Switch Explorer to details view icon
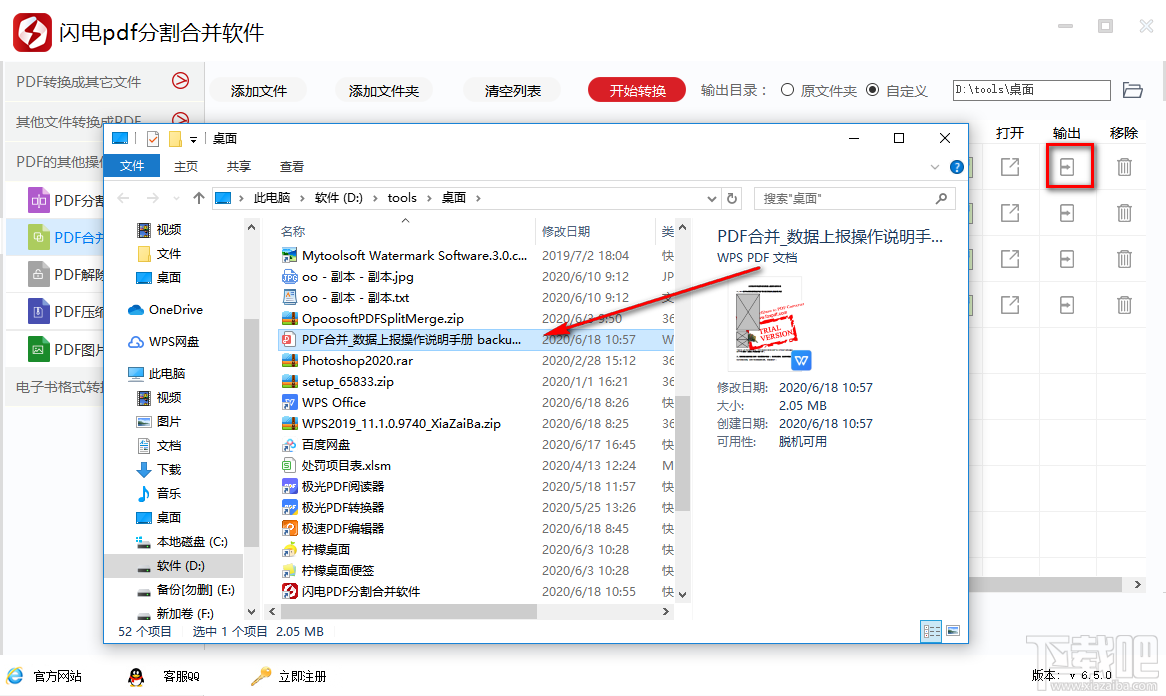This screenshot has height=696, width=1166. coord(931,631)
